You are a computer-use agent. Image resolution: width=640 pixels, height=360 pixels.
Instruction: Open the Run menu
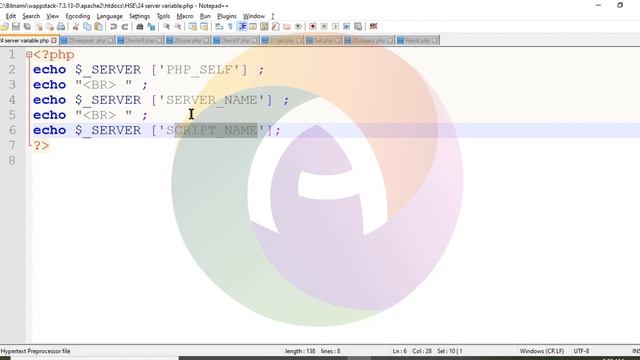(205, 16)
